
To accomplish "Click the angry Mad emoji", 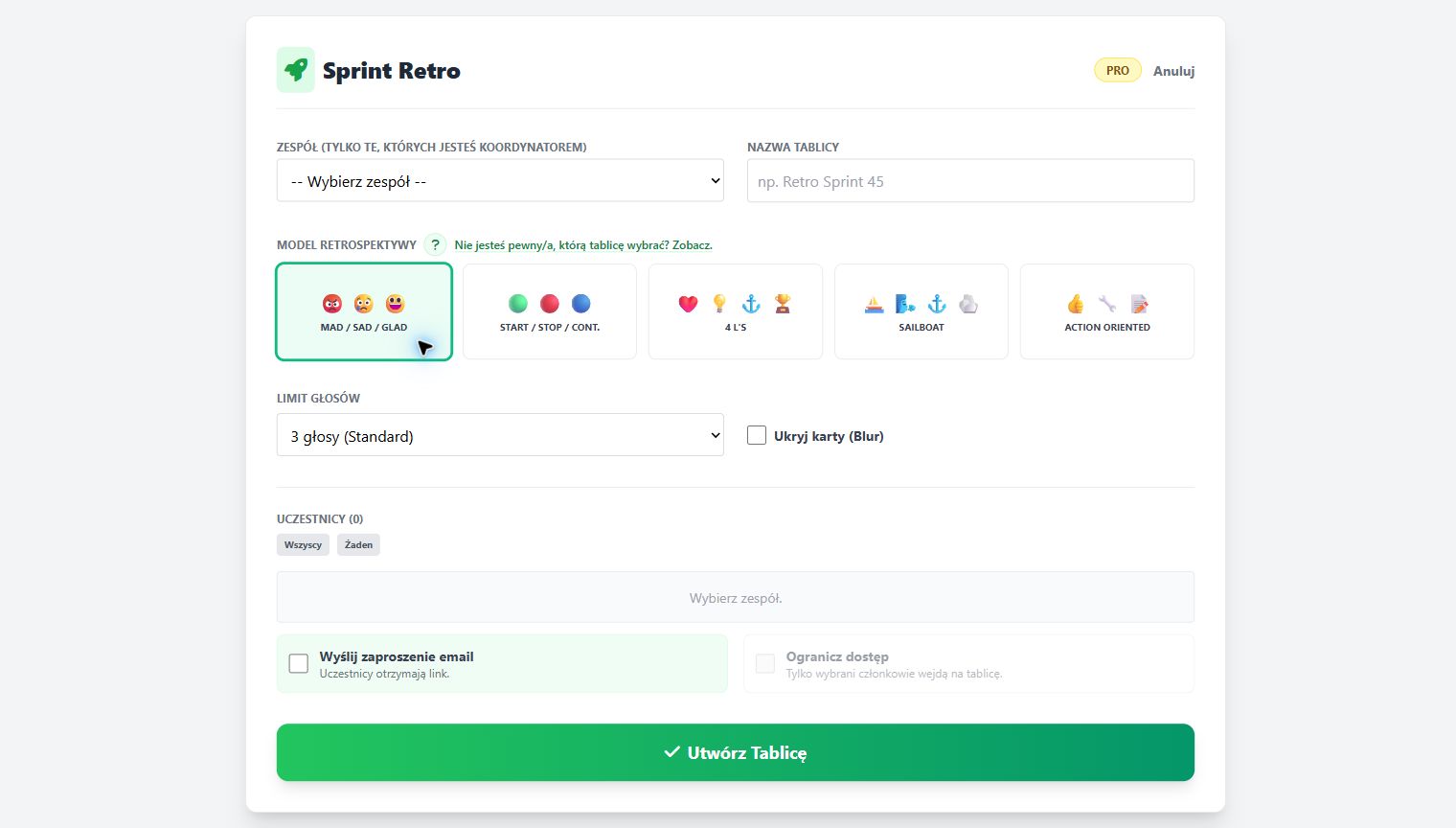I will [x=332, y=304].
